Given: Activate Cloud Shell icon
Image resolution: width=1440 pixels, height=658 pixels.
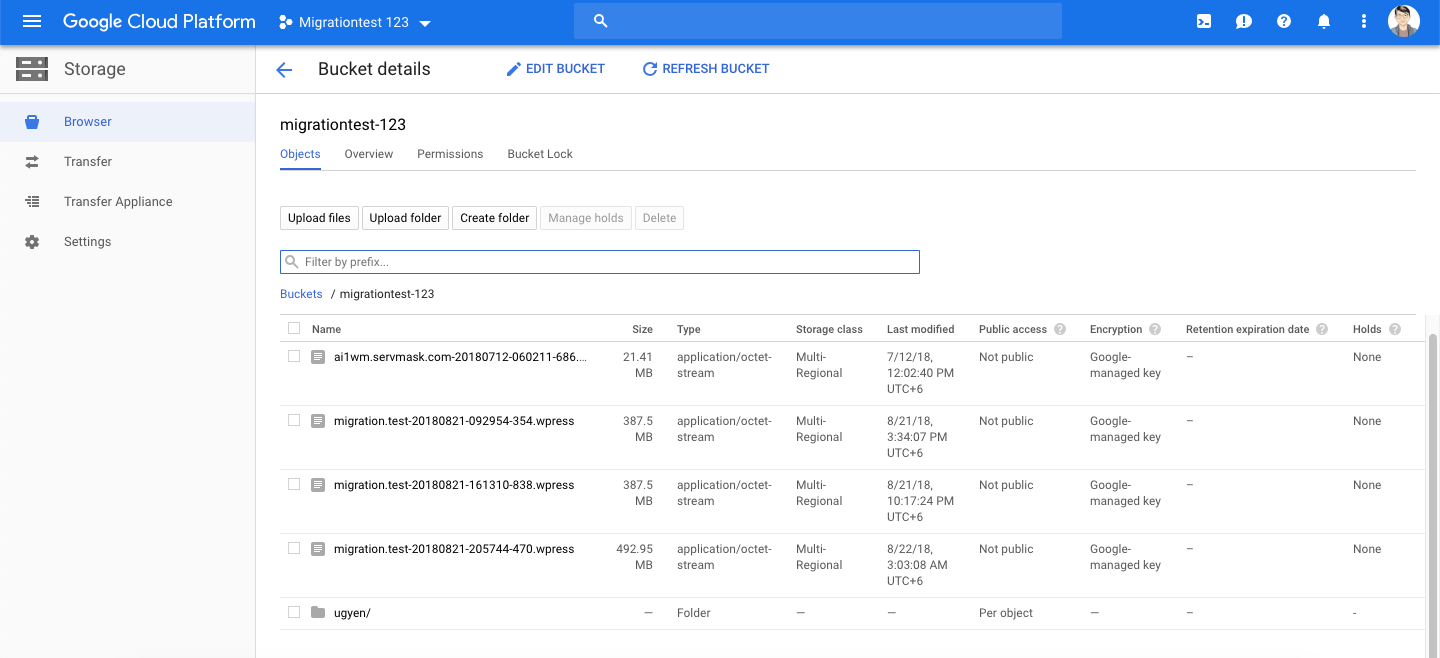Looking at the screenshot, I should (x=1204, y=22).
